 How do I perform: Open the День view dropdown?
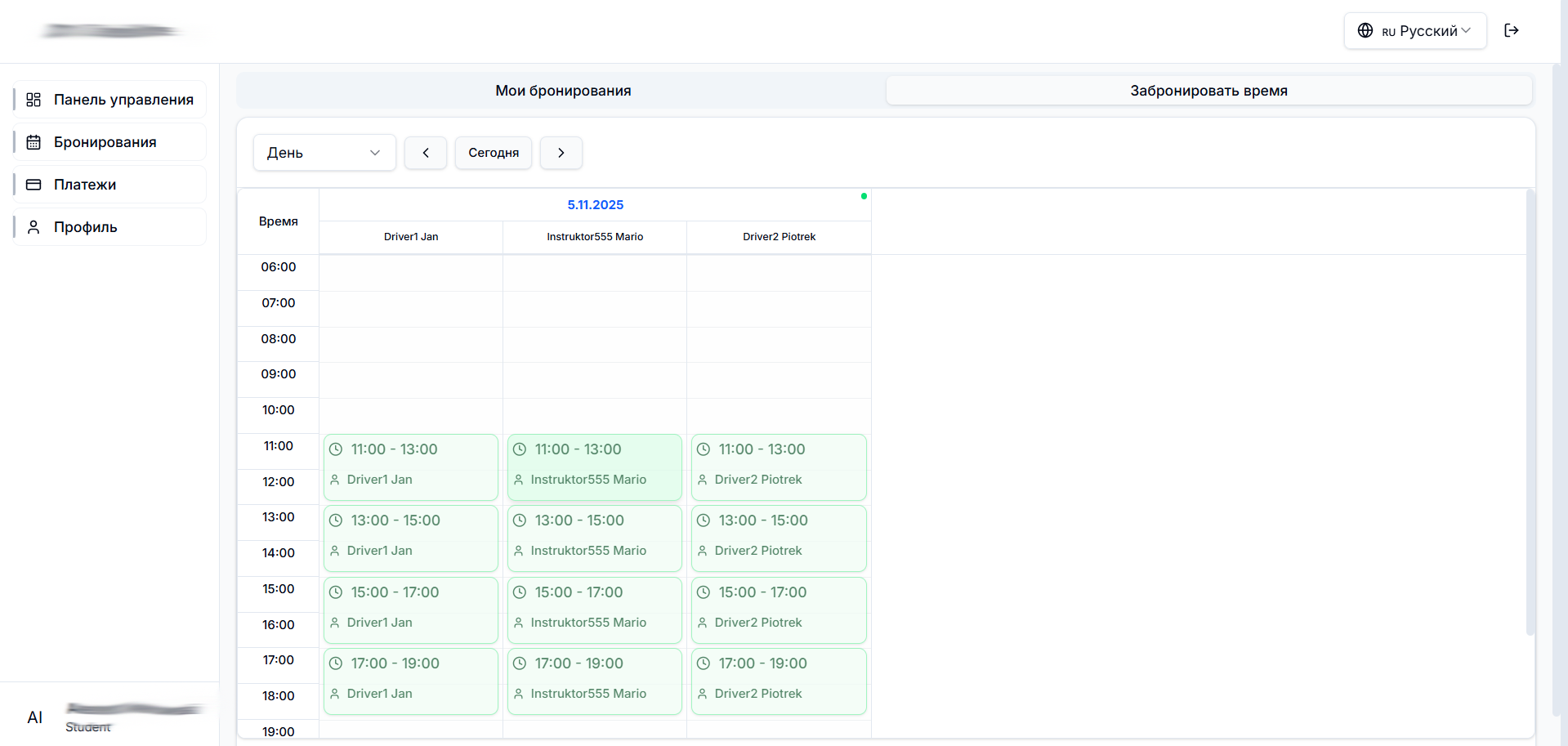(324, 153)
